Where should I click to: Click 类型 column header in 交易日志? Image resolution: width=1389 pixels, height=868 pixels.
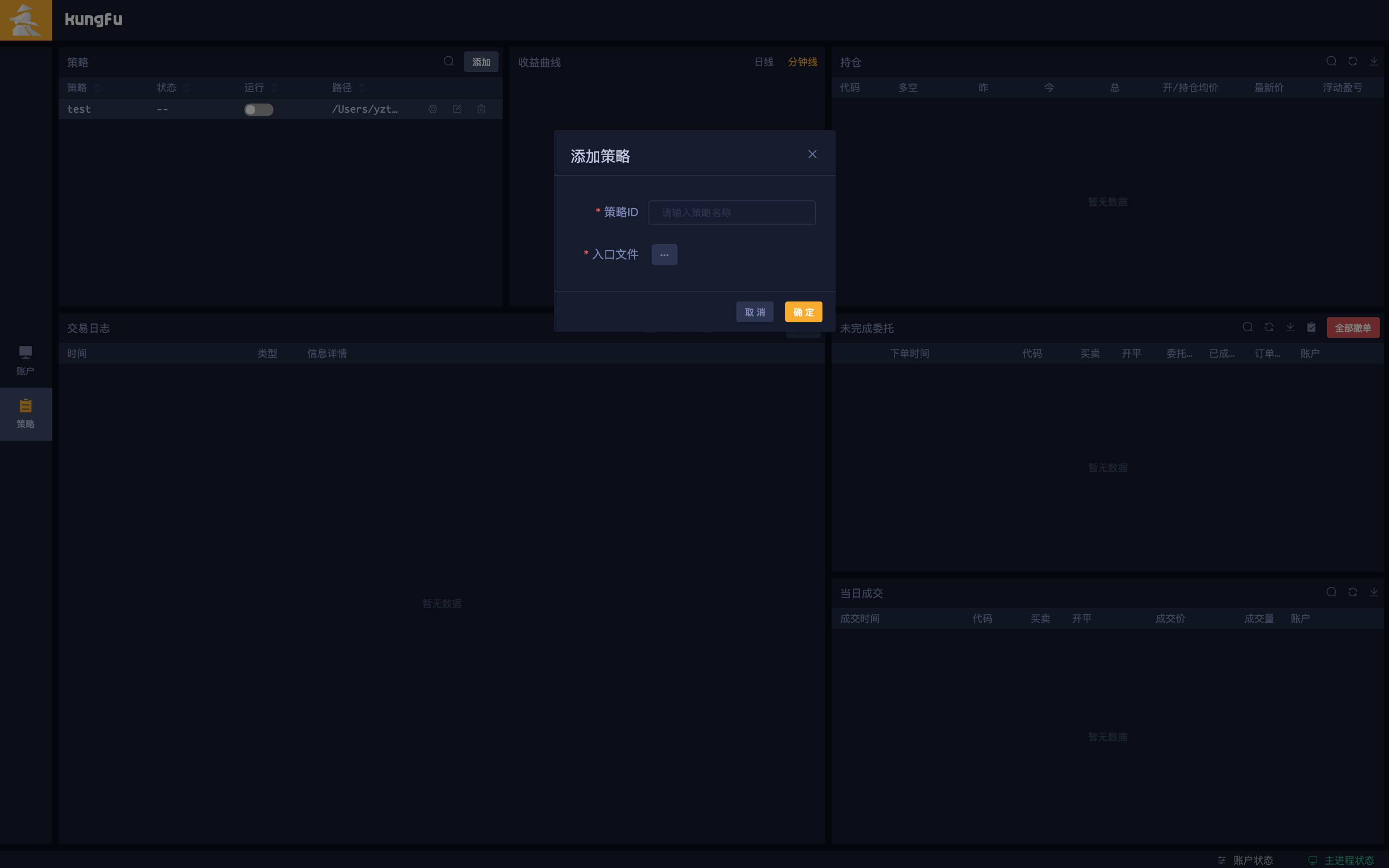click(268, 354)
